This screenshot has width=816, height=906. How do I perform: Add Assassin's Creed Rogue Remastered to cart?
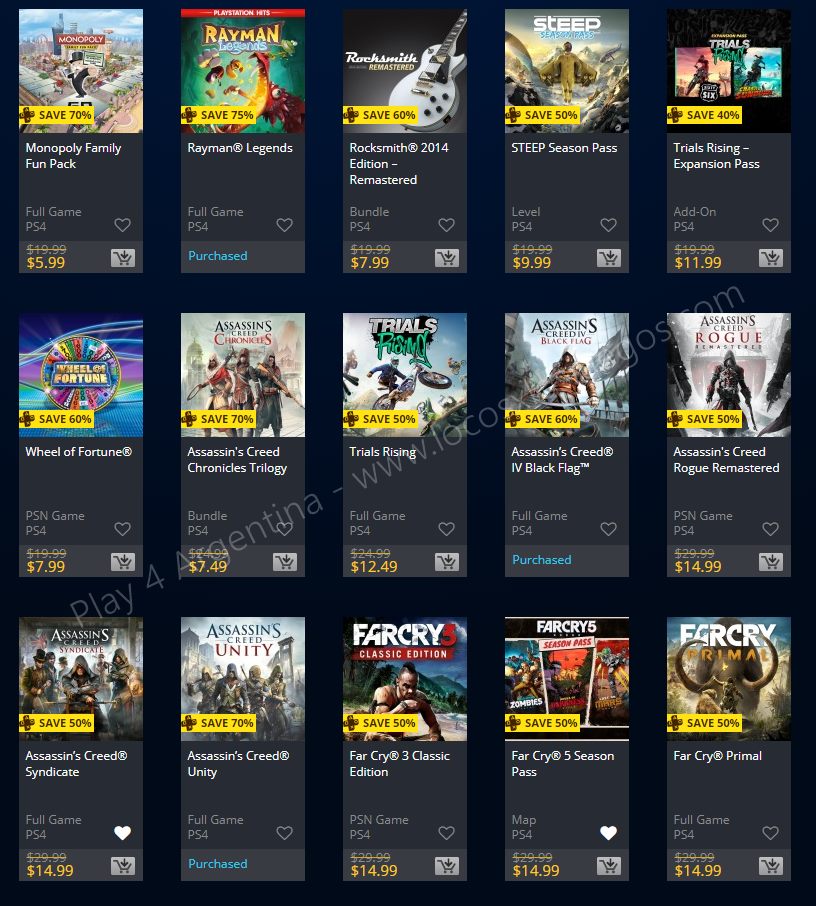(x=771, y=562)
